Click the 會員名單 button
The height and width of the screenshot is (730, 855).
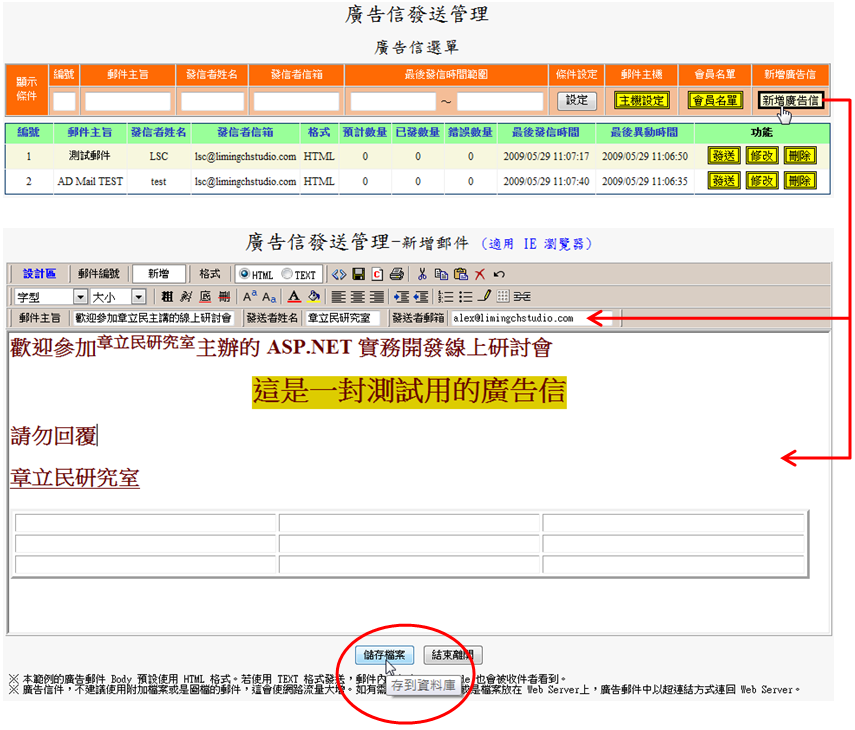(715, 100)
